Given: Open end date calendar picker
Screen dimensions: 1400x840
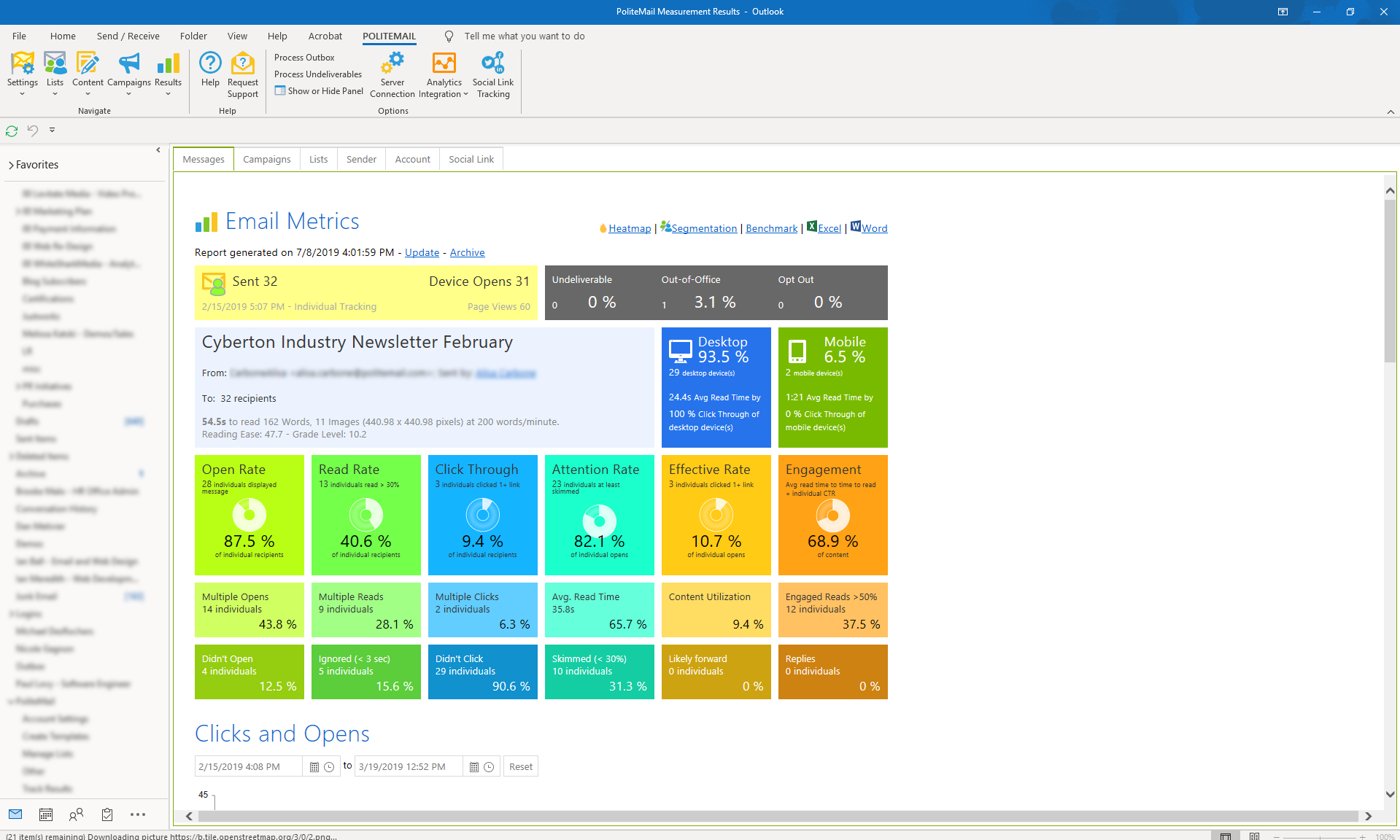Looking at the screenshot, I should tap(474, 767).
